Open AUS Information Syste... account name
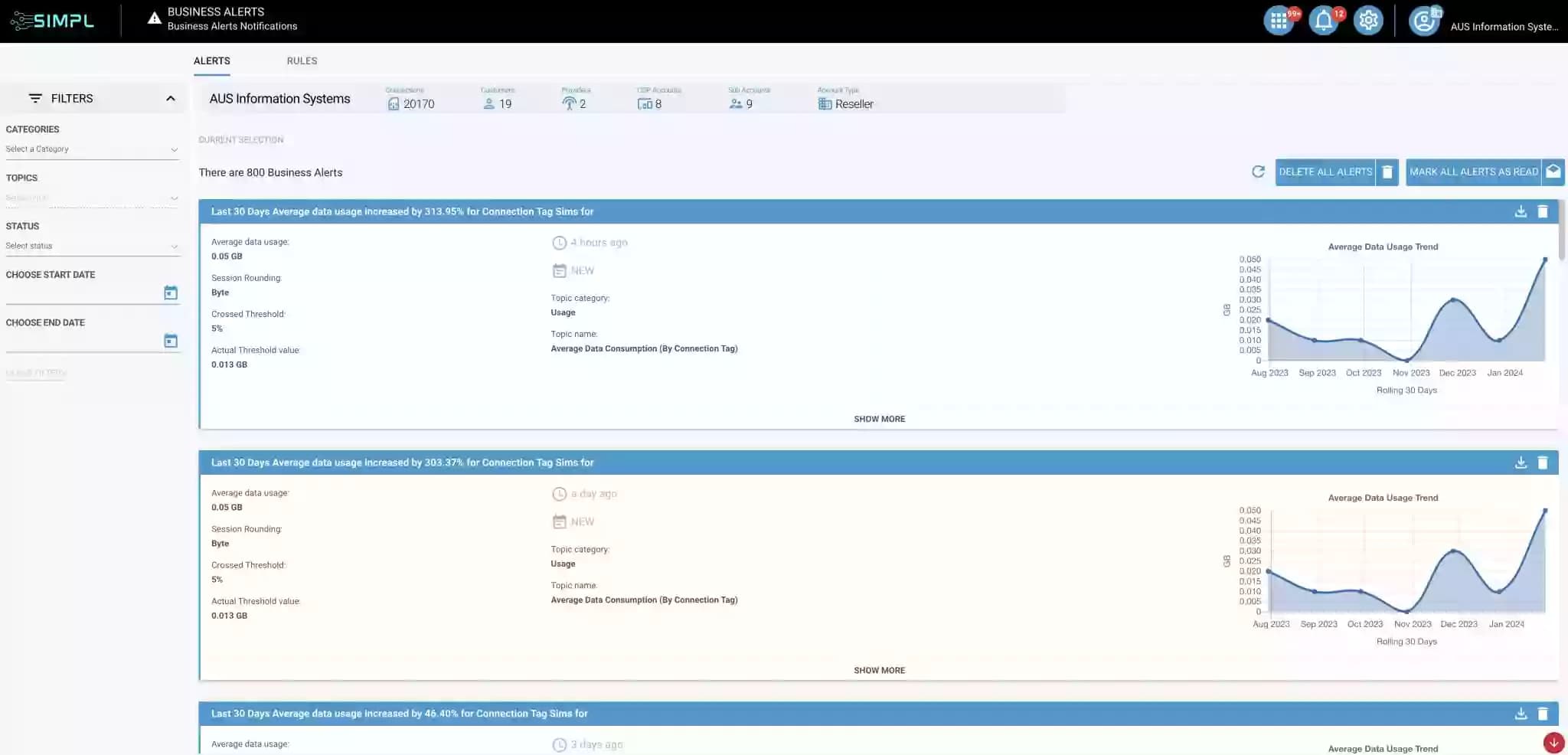The image size is (1568, 755). 1504,27
